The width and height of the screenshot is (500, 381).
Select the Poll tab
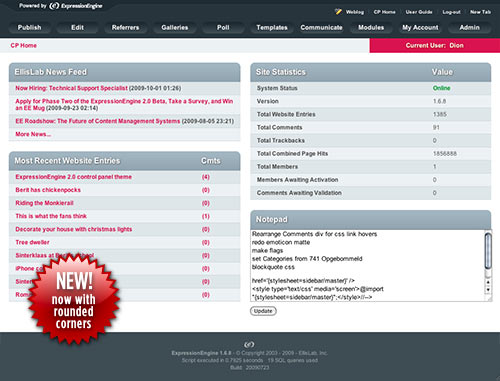223,28
